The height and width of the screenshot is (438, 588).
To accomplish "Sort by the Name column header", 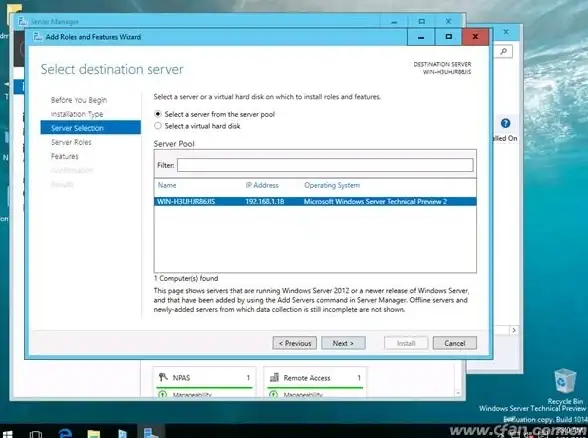I will (167, 185).
